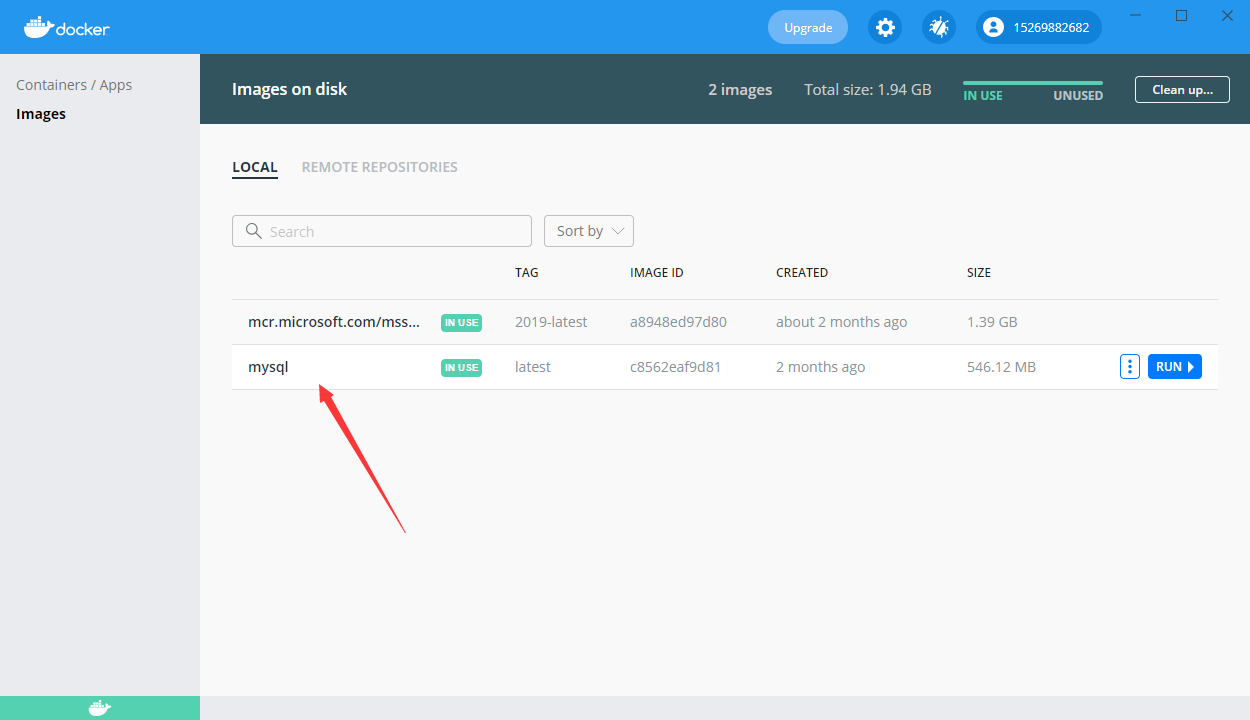Switch to the REMOTE REPOSITORIES tab

click(x=380, y=167)
